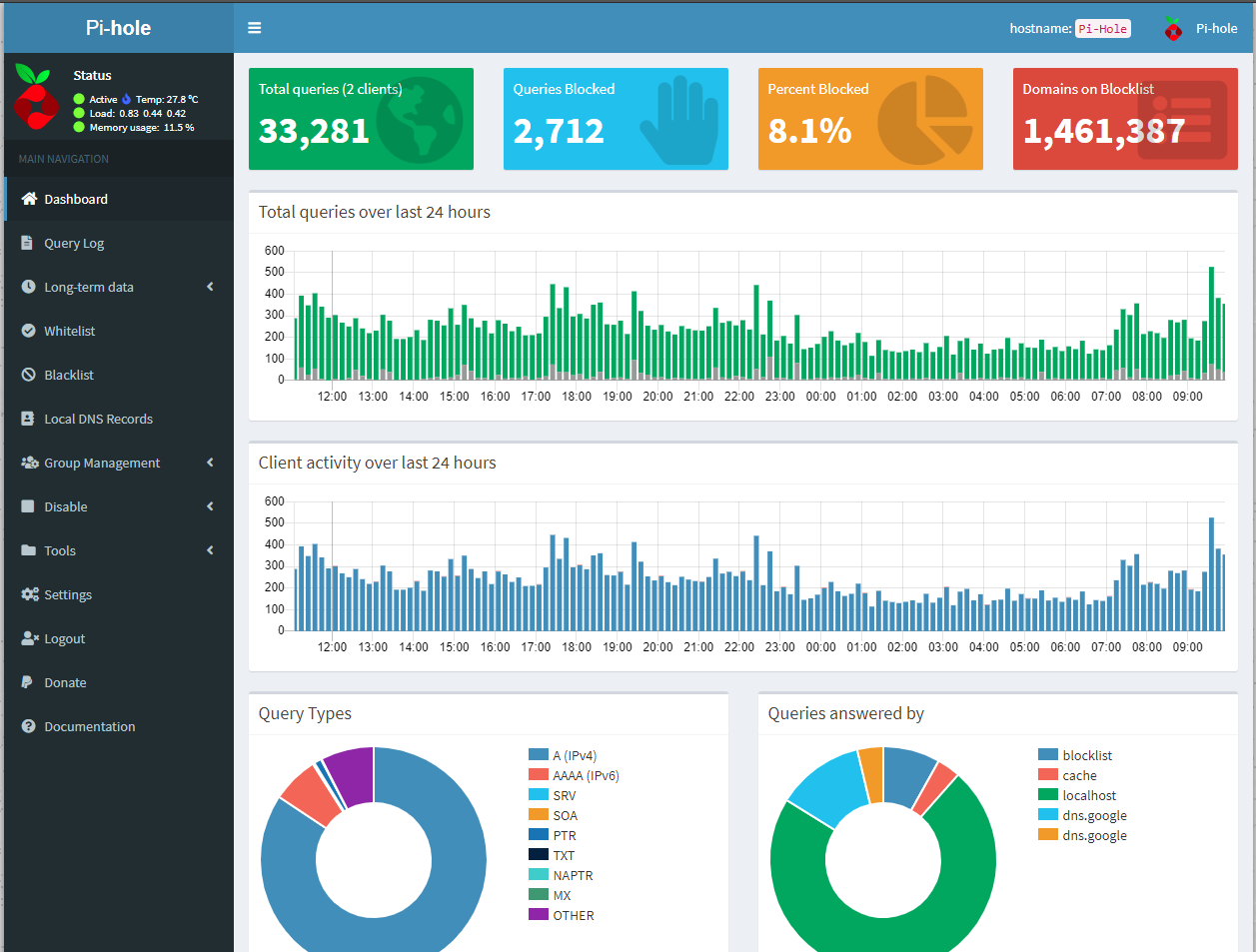This screenshot has height=952, width=1256.
Task: Toggle AAAA (IPv6) legend entry
Action: [586, 775]
